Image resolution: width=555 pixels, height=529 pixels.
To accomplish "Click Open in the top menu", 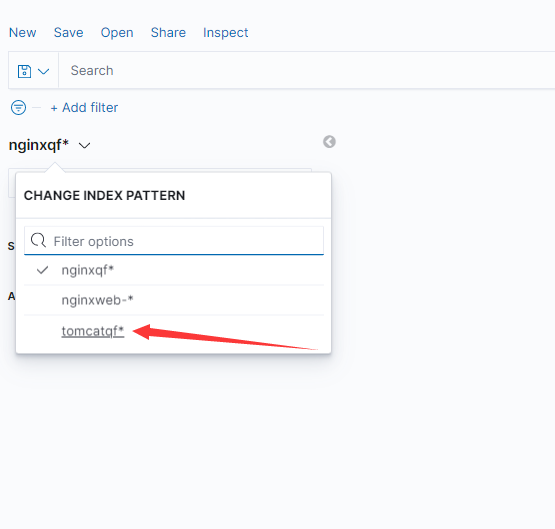I will pos(117,33).
